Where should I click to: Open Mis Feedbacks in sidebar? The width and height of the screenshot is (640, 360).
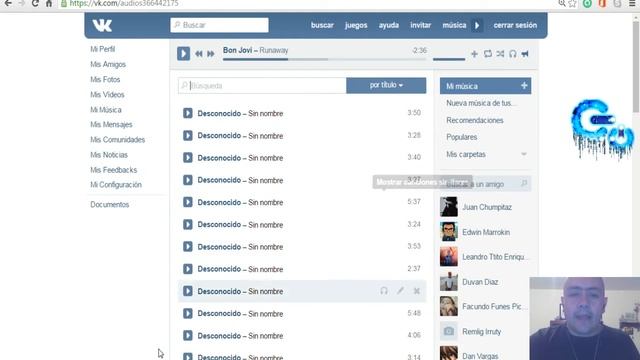(113, 170)
